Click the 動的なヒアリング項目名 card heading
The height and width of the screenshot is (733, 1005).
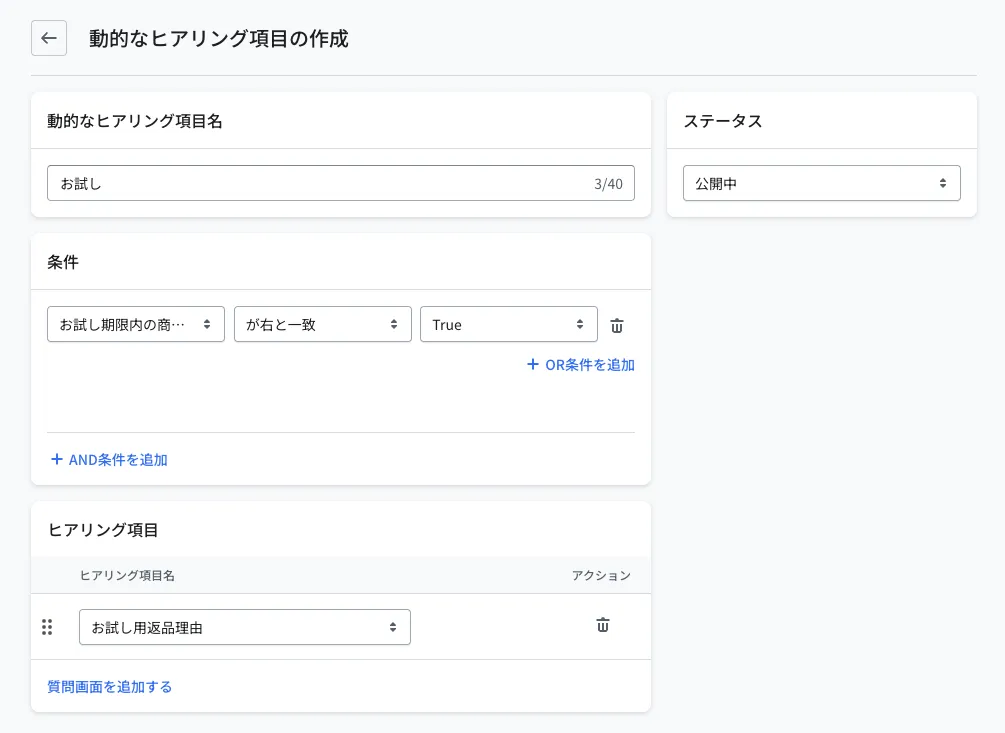(x=135, y=121)
